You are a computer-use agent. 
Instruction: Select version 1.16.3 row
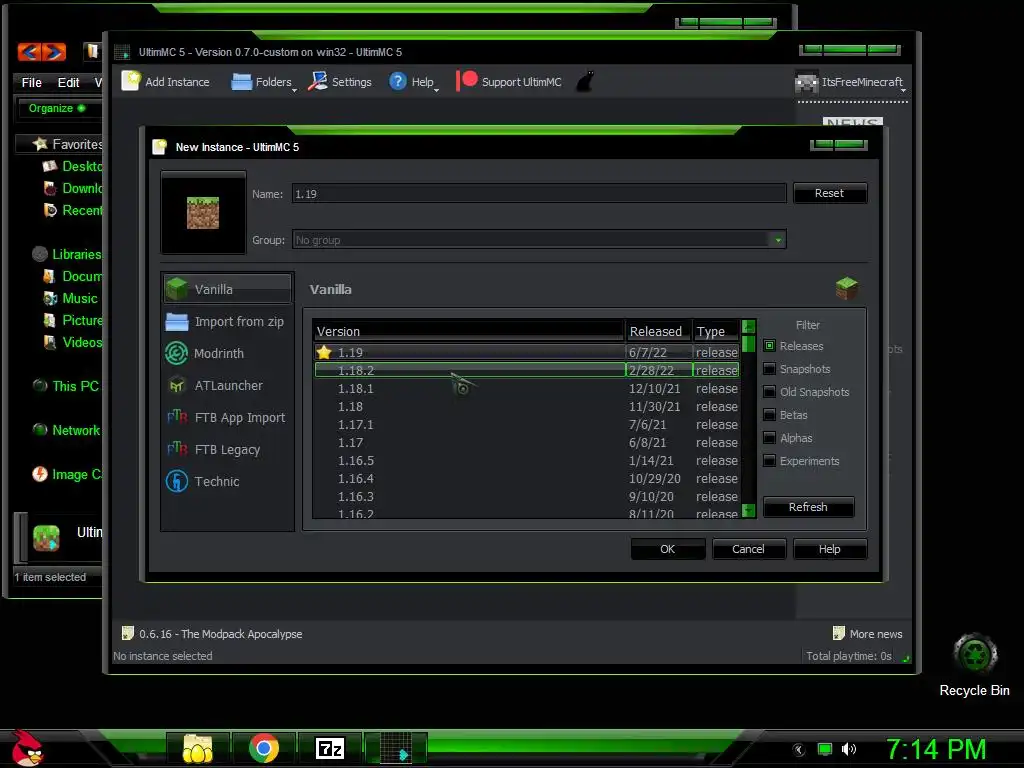(526, 496)
